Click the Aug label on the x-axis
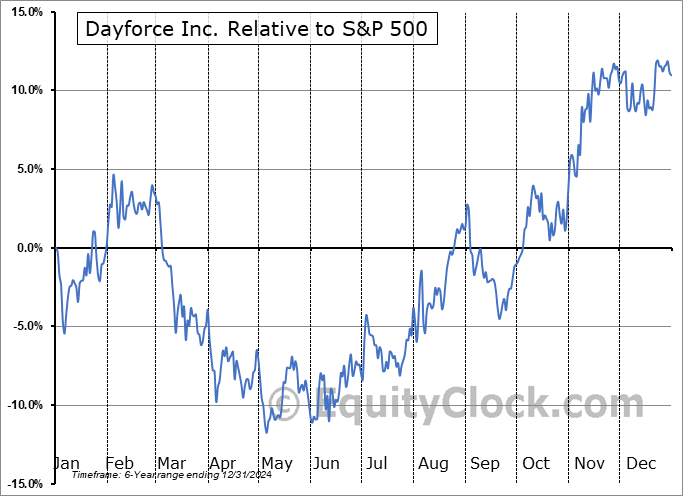 click(x=431, y=463)
